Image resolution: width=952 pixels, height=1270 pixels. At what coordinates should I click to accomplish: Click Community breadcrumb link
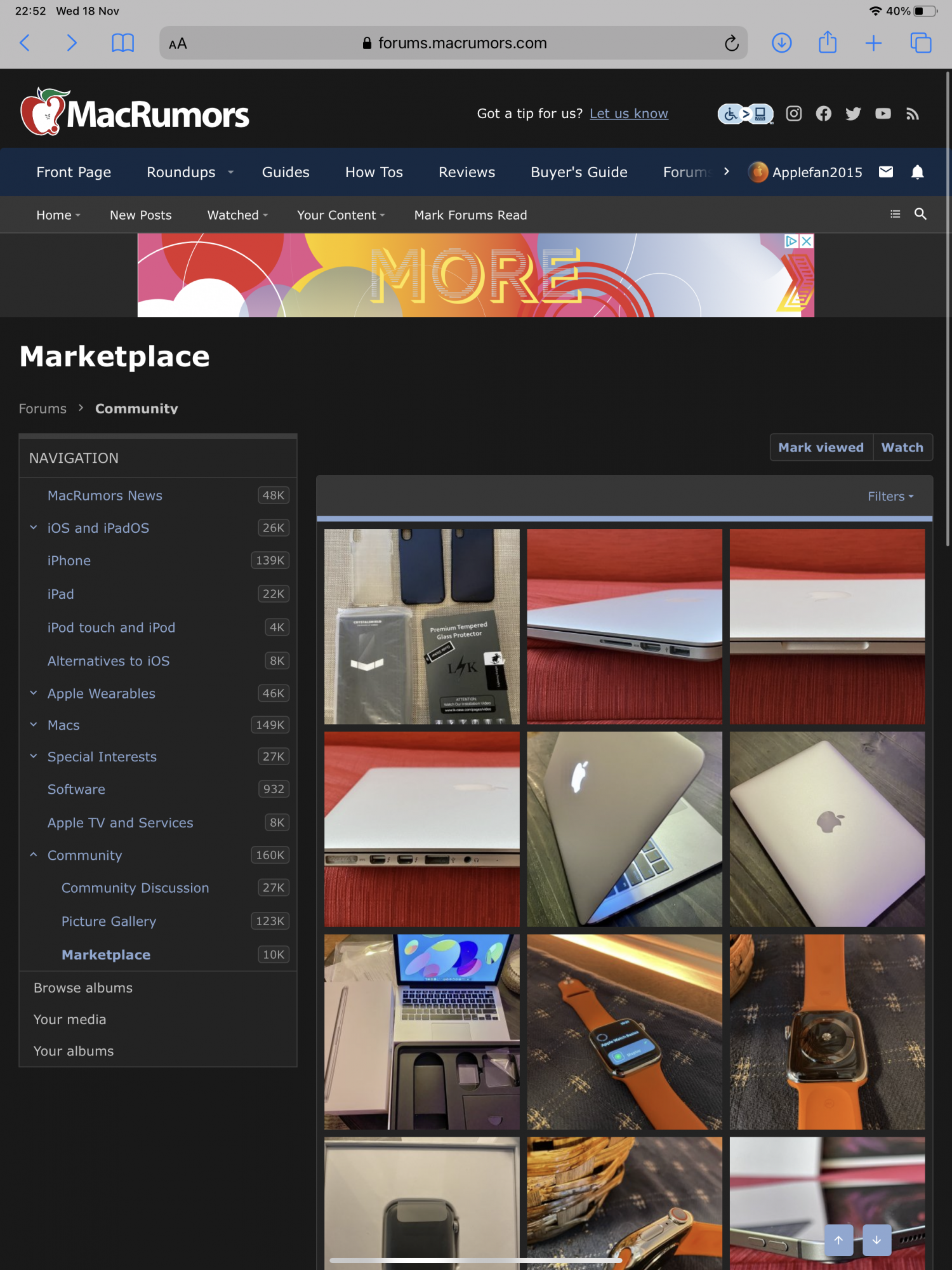pos(136,409)
